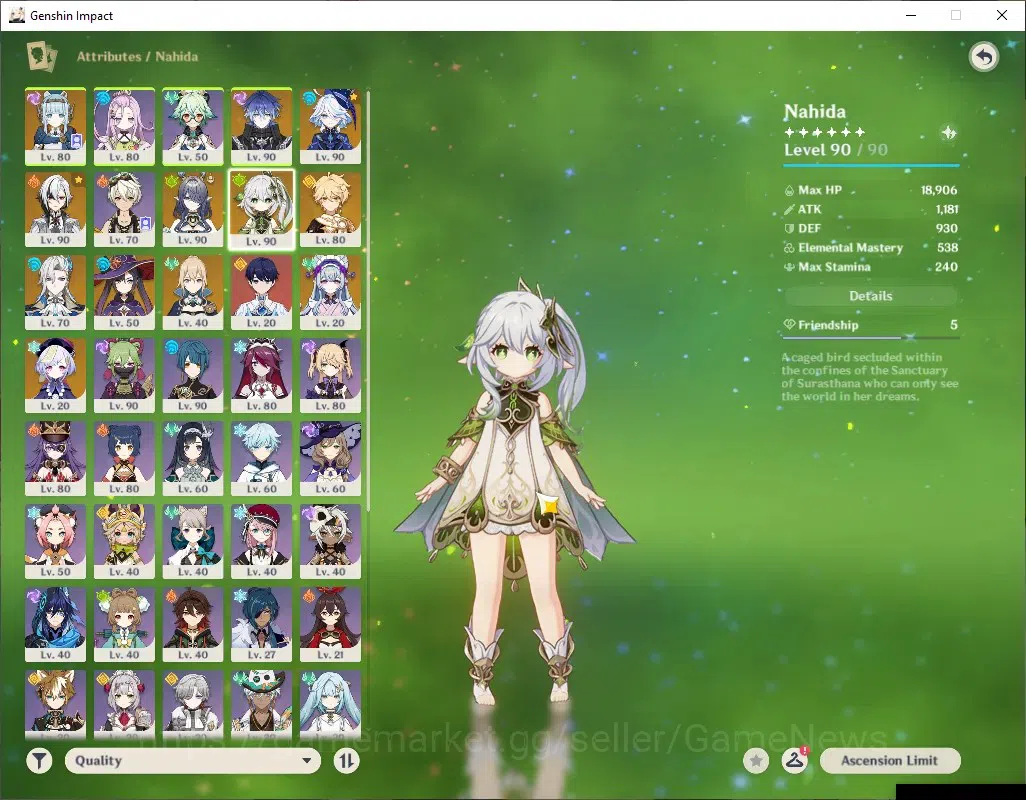Image resolution: width=1026 pixels, height=800 pixels.
Task: Click the star favorite icon
Action: click(756, 761)
